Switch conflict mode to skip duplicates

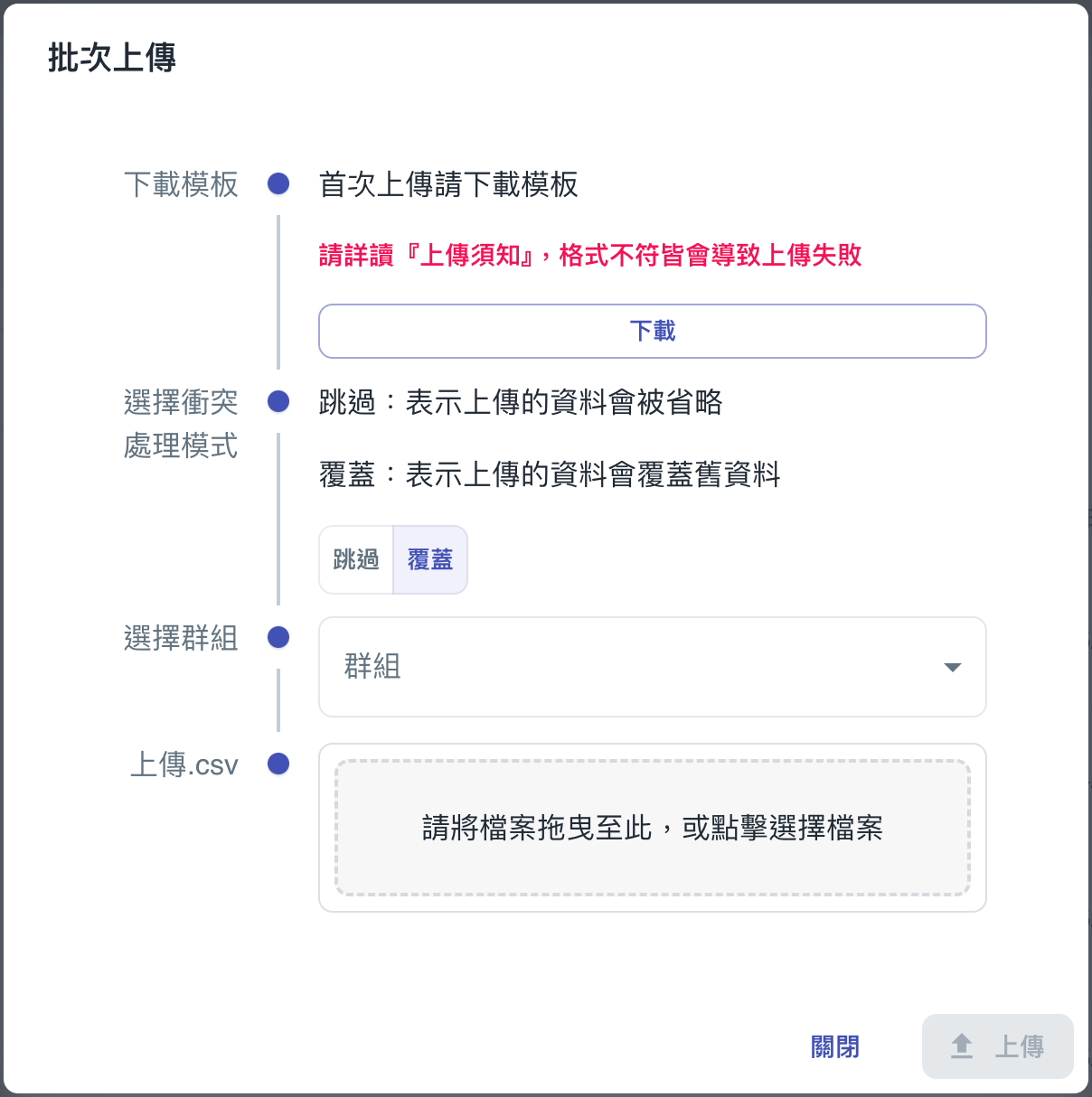[356, 559]
